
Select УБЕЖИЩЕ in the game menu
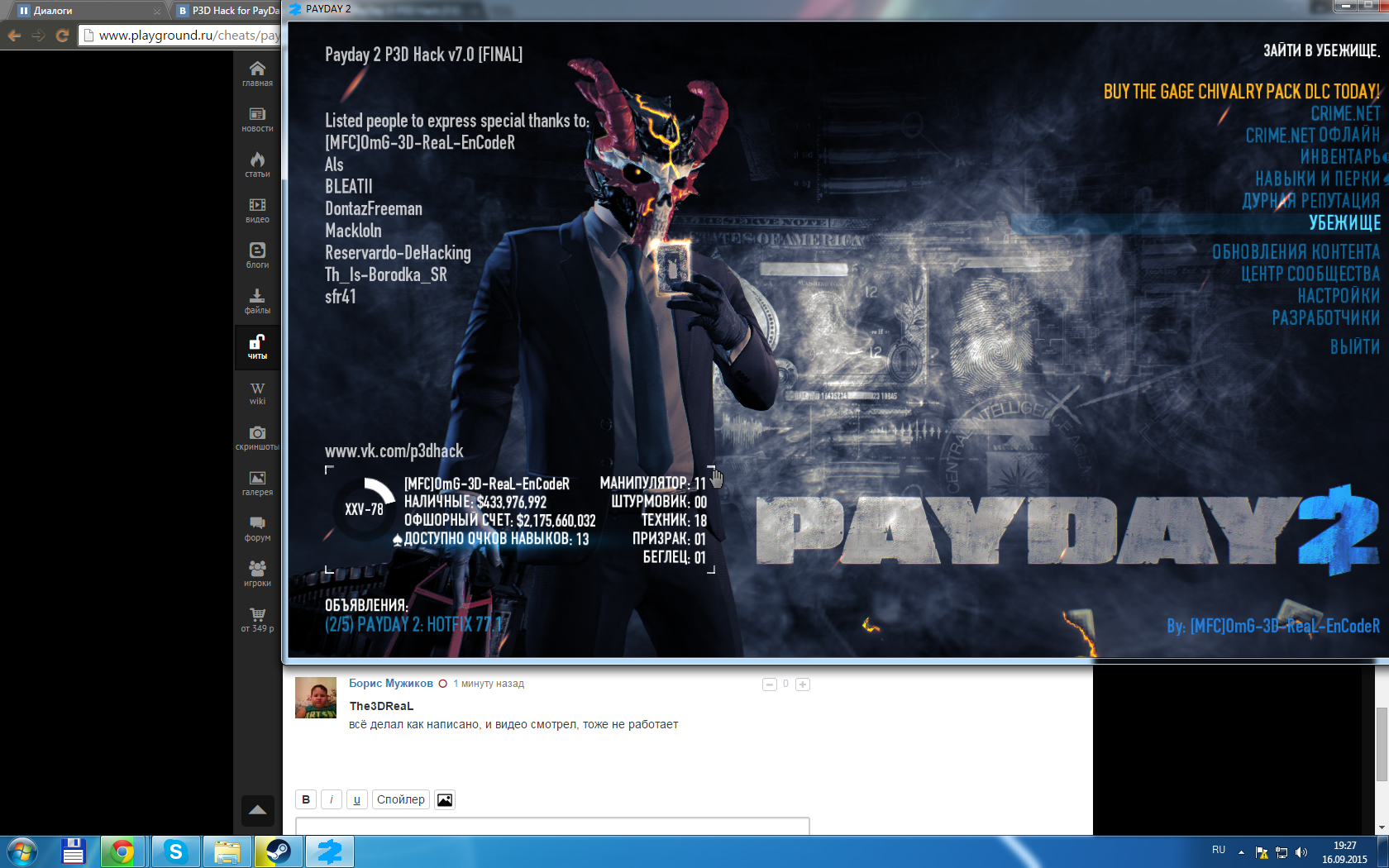pyautogui.click(x=1344, y=222)
